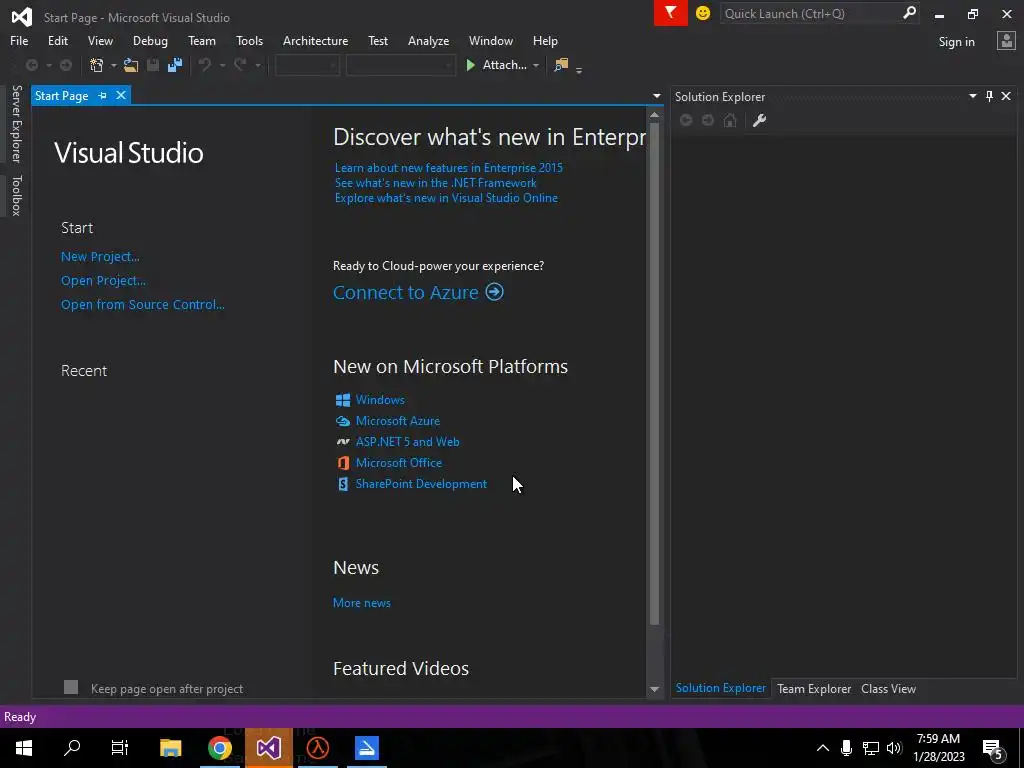Image resolution: width=1024 pixels, height=768 pixels.
Task: Expand the Toolbox side tab
Action: point(16,195)
